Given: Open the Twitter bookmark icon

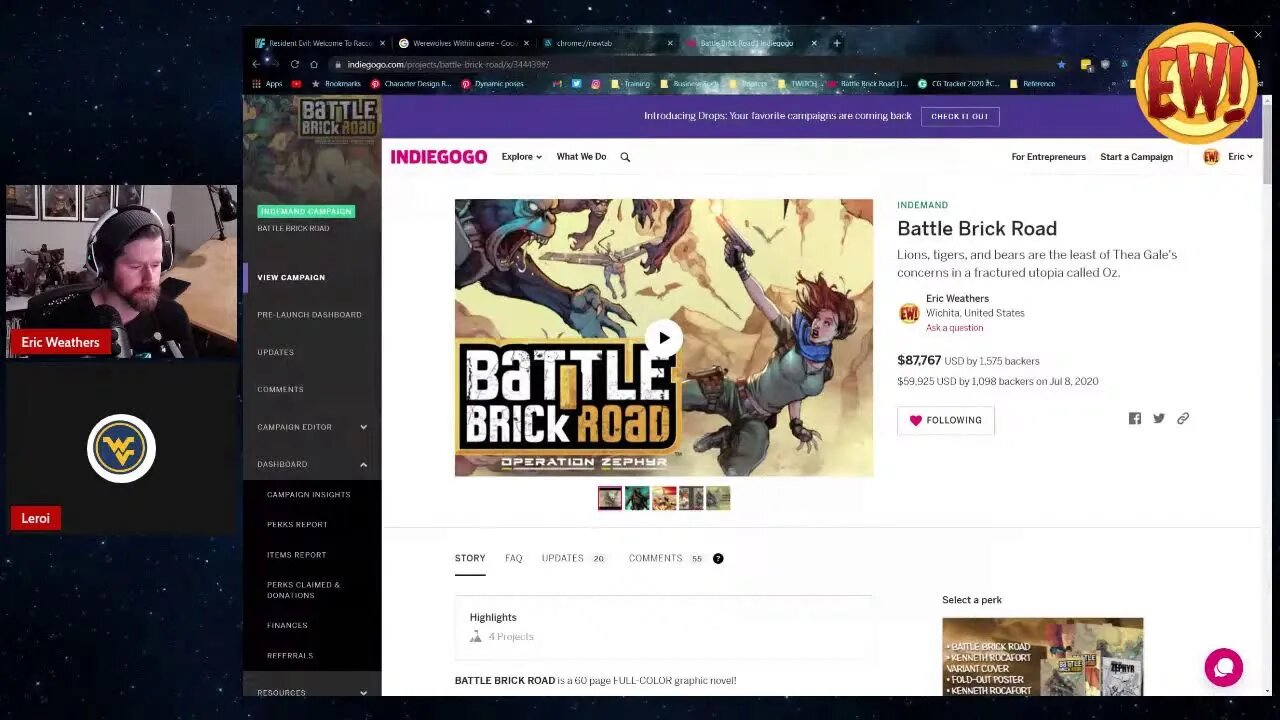Looking at the screenshot, I should coord(576,84).
